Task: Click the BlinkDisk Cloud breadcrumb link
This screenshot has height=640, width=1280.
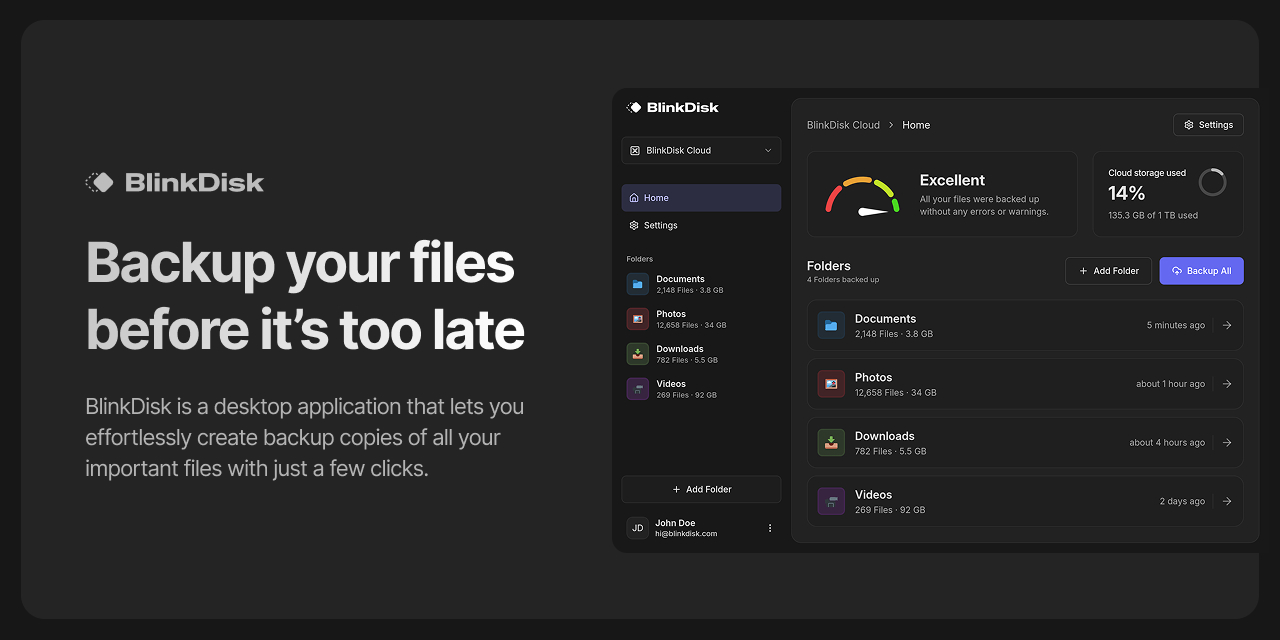Action: pos(843,125)
